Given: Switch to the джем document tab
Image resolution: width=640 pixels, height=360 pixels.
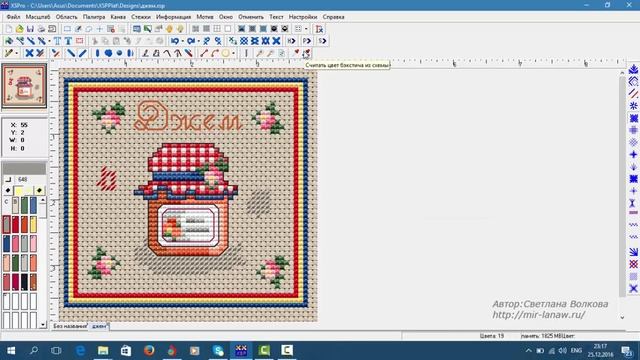Looking at the screenshot, I should (99, 326).
